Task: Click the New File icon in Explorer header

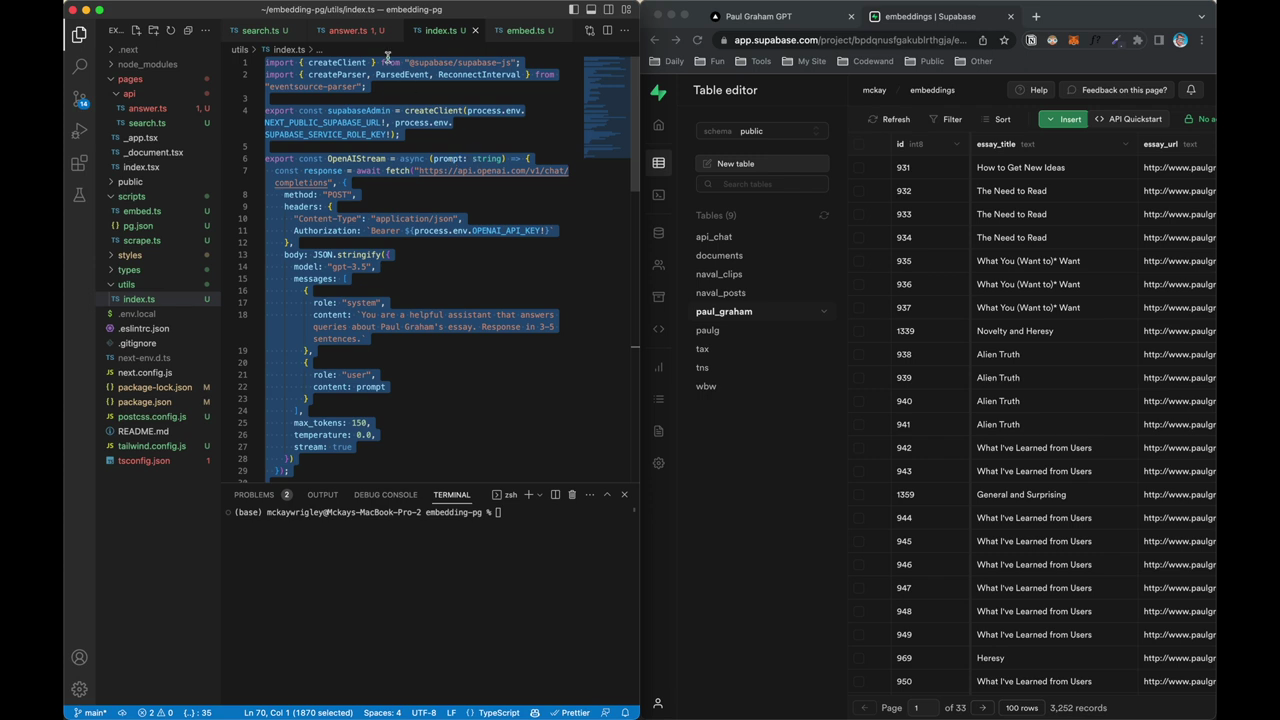Action: click(136, 31)
